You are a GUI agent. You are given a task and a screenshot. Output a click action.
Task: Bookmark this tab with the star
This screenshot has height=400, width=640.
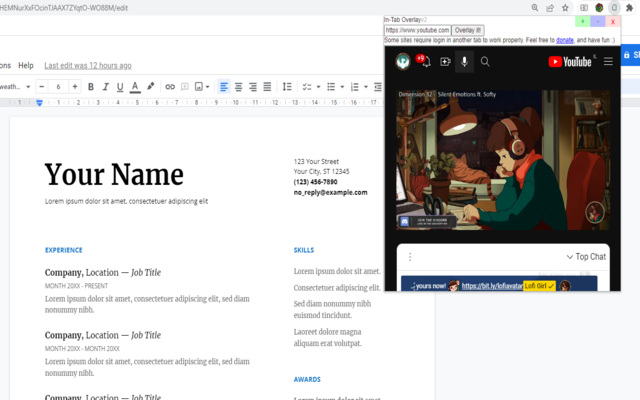point(565,8)
